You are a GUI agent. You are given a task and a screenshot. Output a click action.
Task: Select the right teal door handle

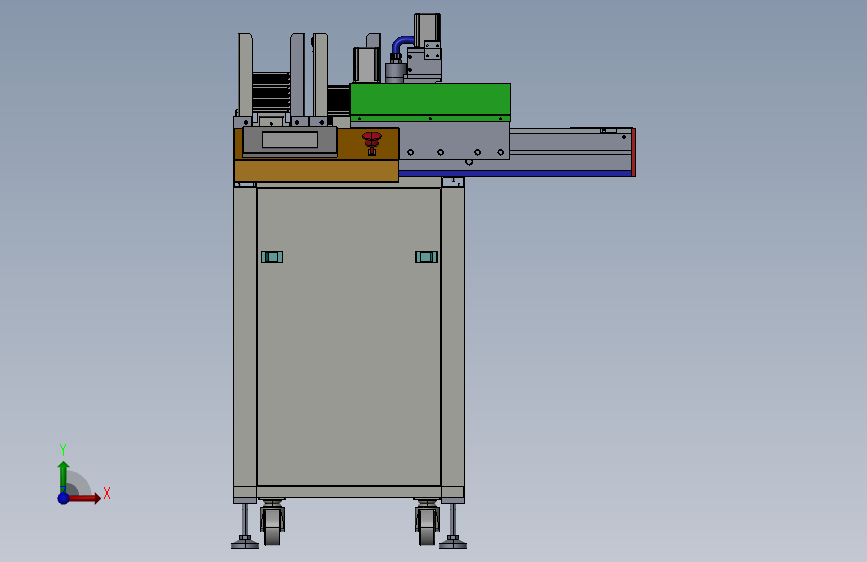pos(426,257)
